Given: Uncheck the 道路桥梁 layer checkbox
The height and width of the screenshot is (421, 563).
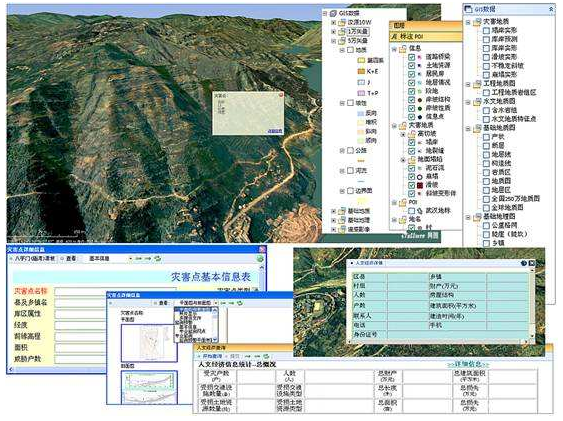Looking at the screenshot, I should (411, 57).
